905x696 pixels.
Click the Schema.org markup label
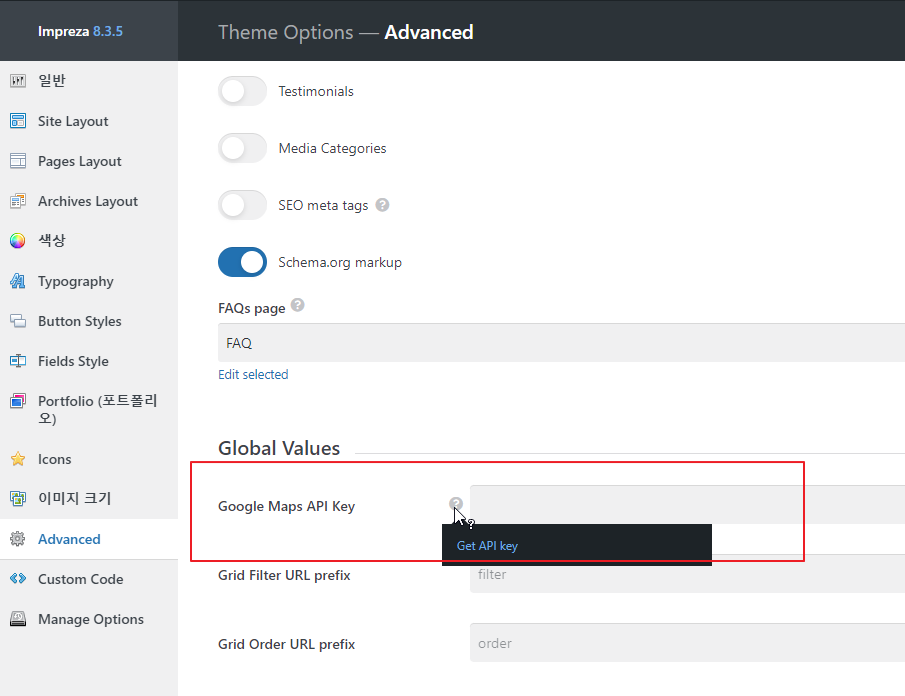[x=340, y=263]
